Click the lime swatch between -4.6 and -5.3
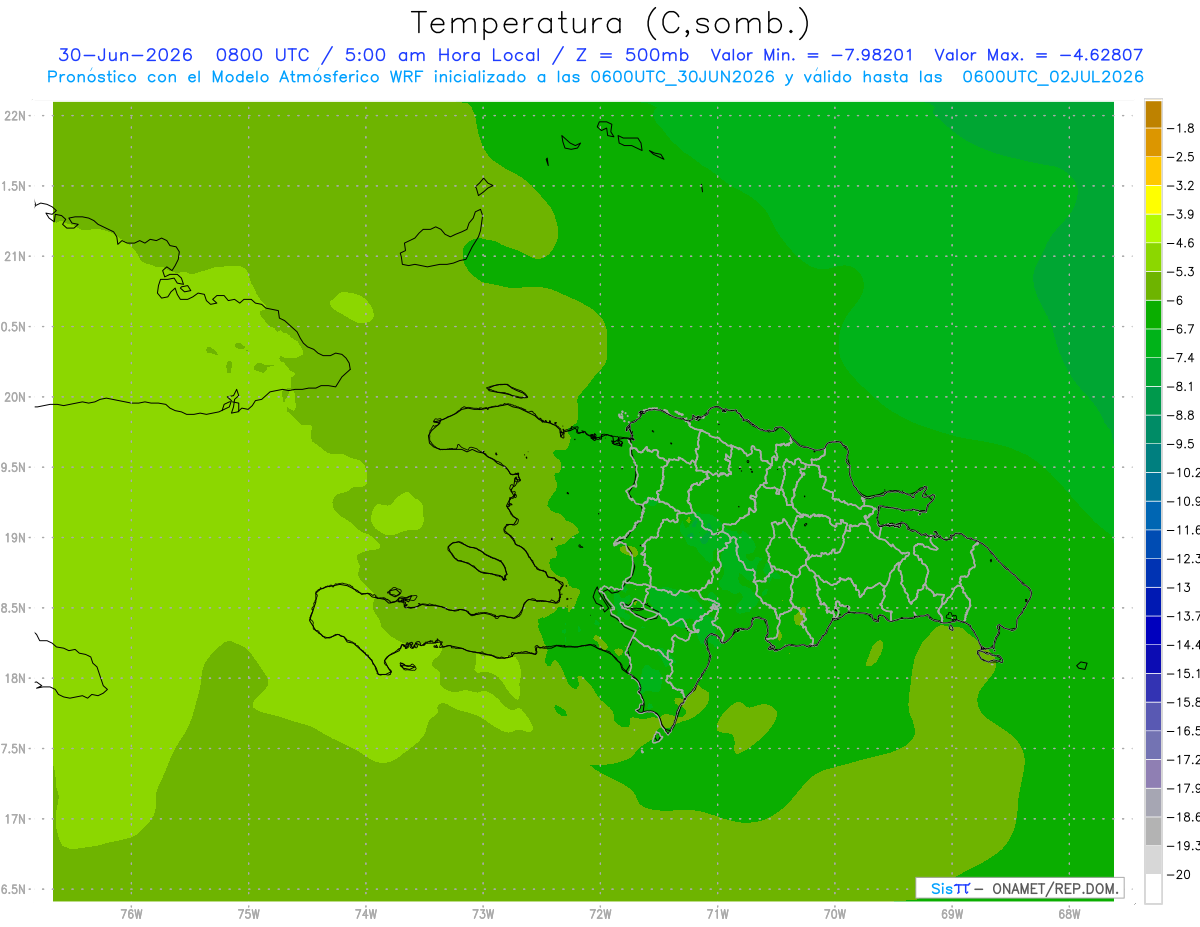The image size is (1200, 927). (1153, 257)
